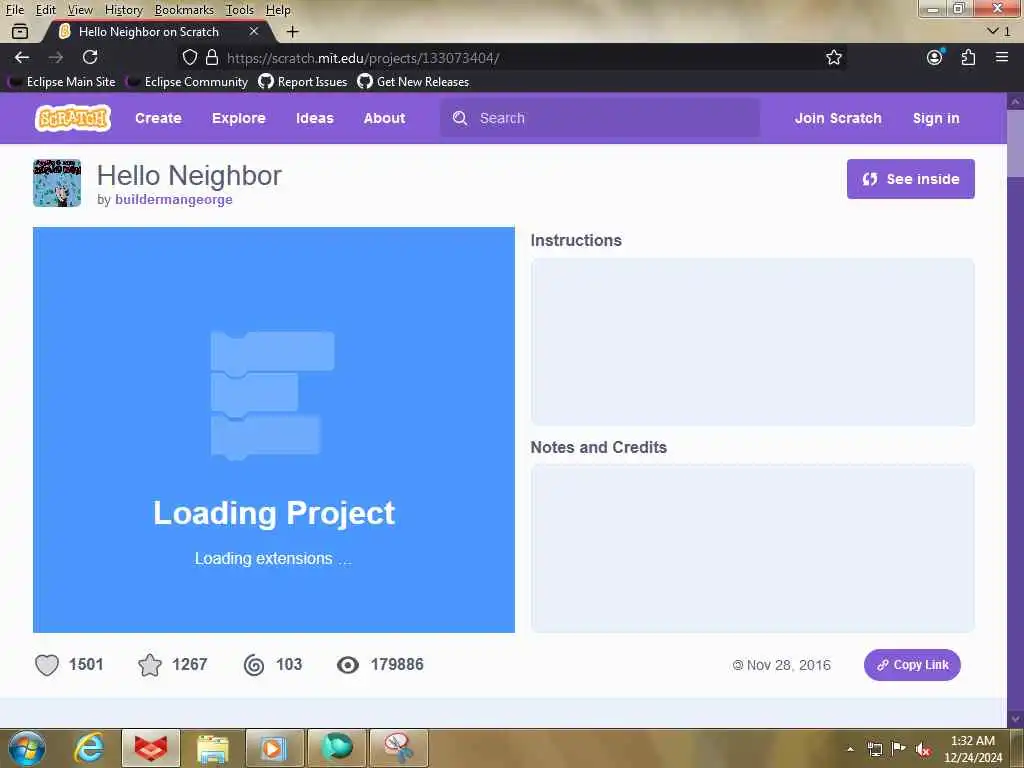
Task: Open a new tab with the plus button
Action: click(x=293, y=31)
